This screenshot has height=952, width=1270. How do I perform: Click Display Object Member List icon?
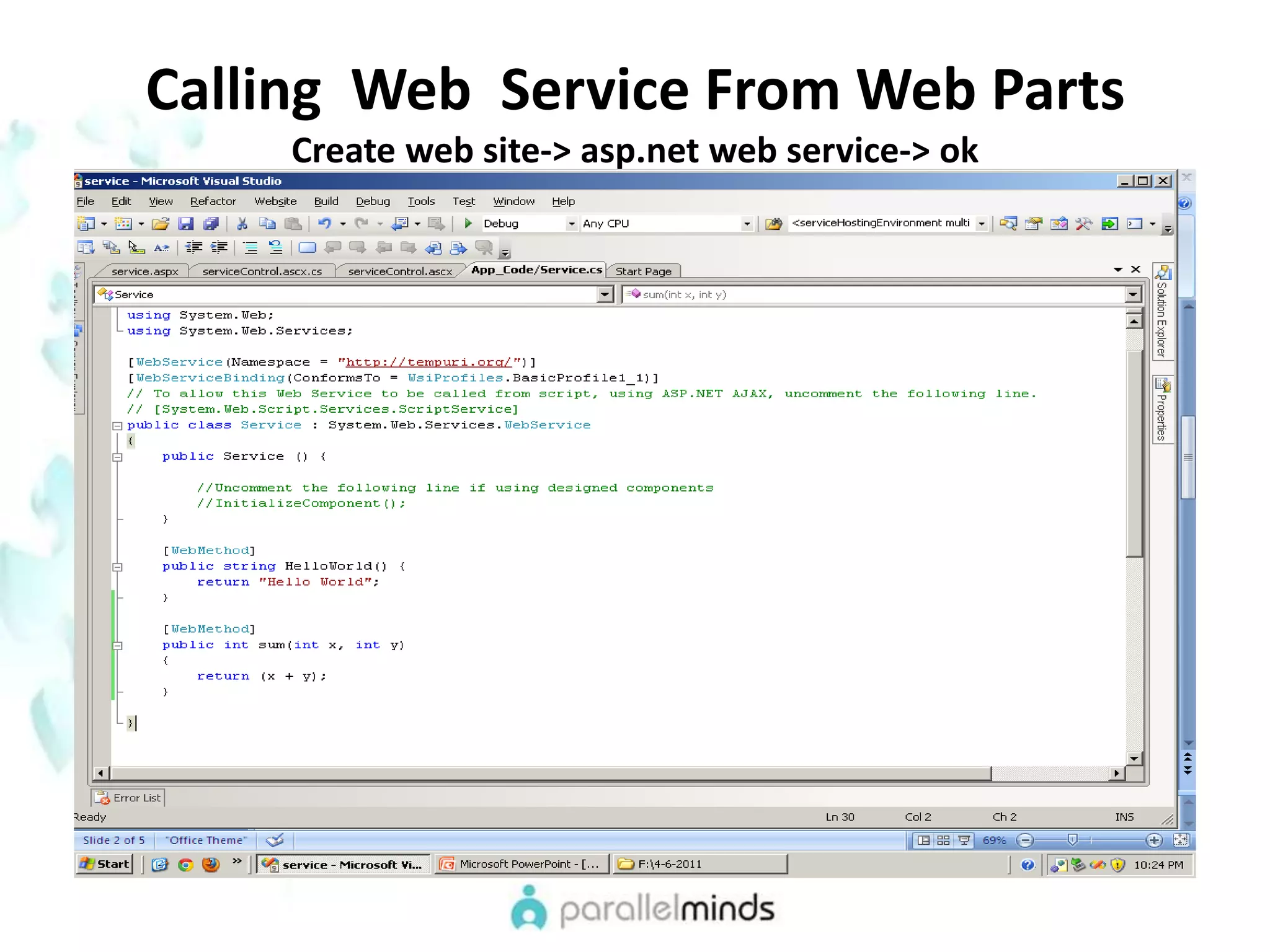point(86,248)
